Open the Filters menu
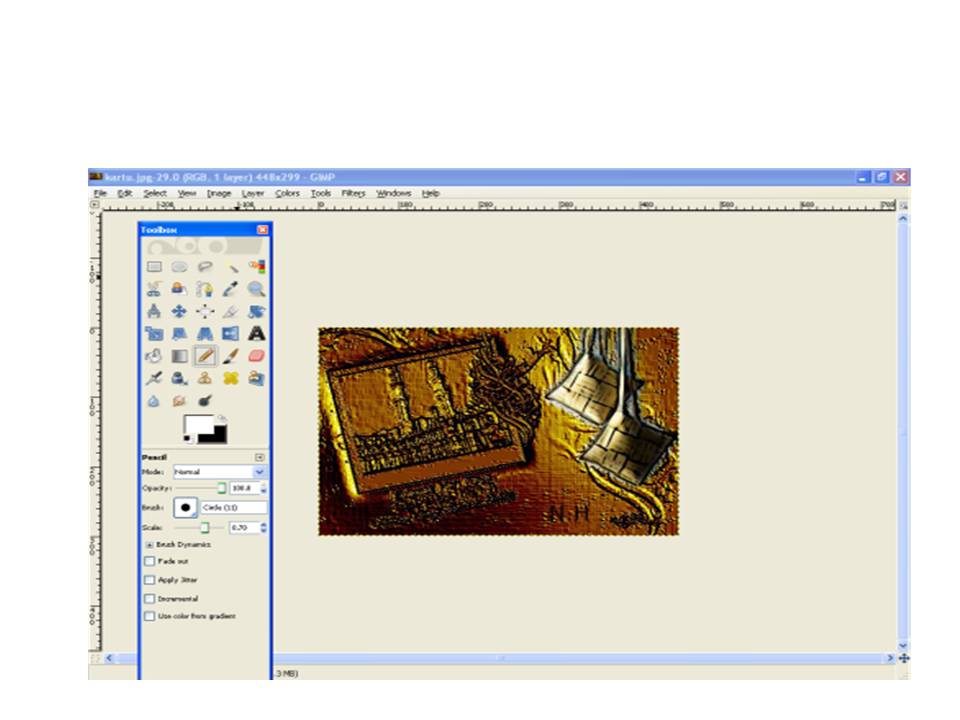The image size is (960, 720). click(353, 193)
